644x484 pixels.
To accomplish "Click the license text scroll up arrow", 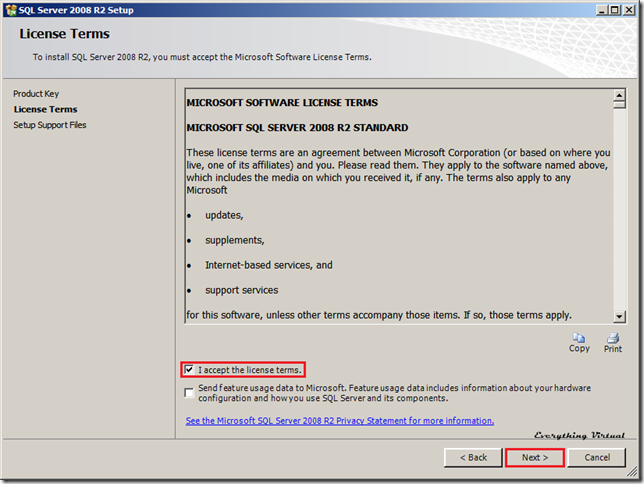I will pos(619,95).
